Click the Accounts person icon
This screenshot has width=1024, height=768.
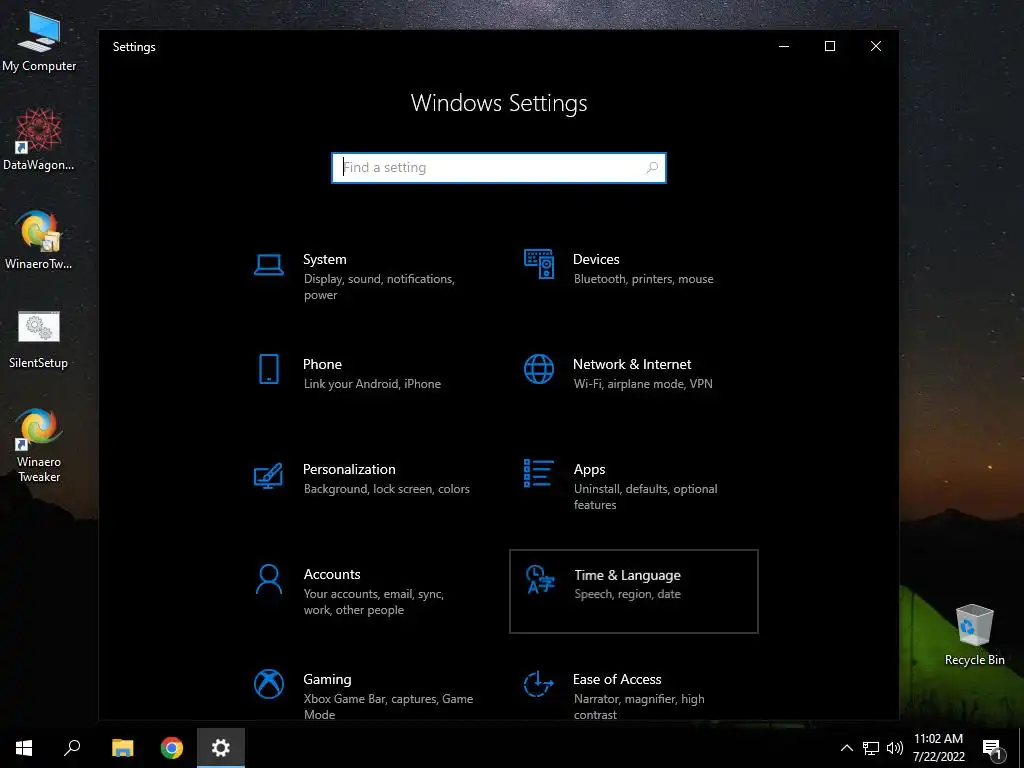click(x=268, y=579)
